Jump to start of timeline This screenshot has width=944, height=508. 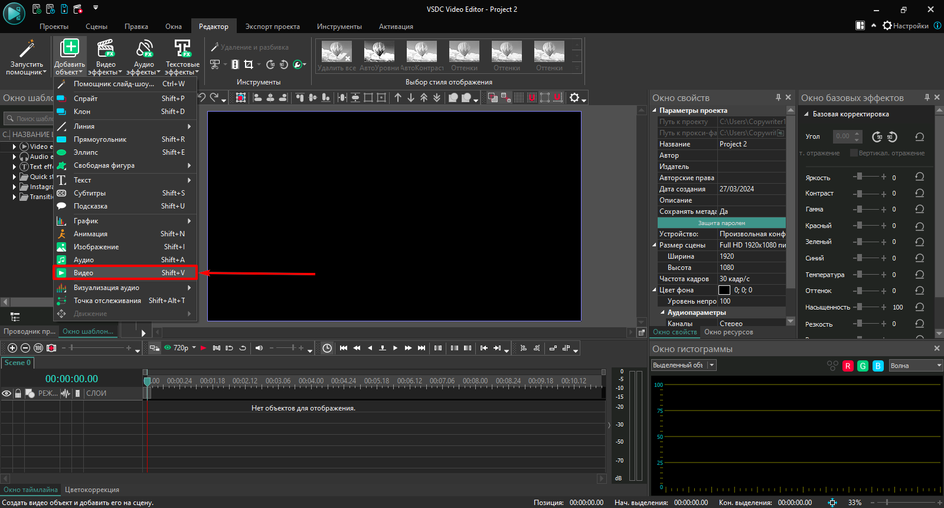[343, 348]
